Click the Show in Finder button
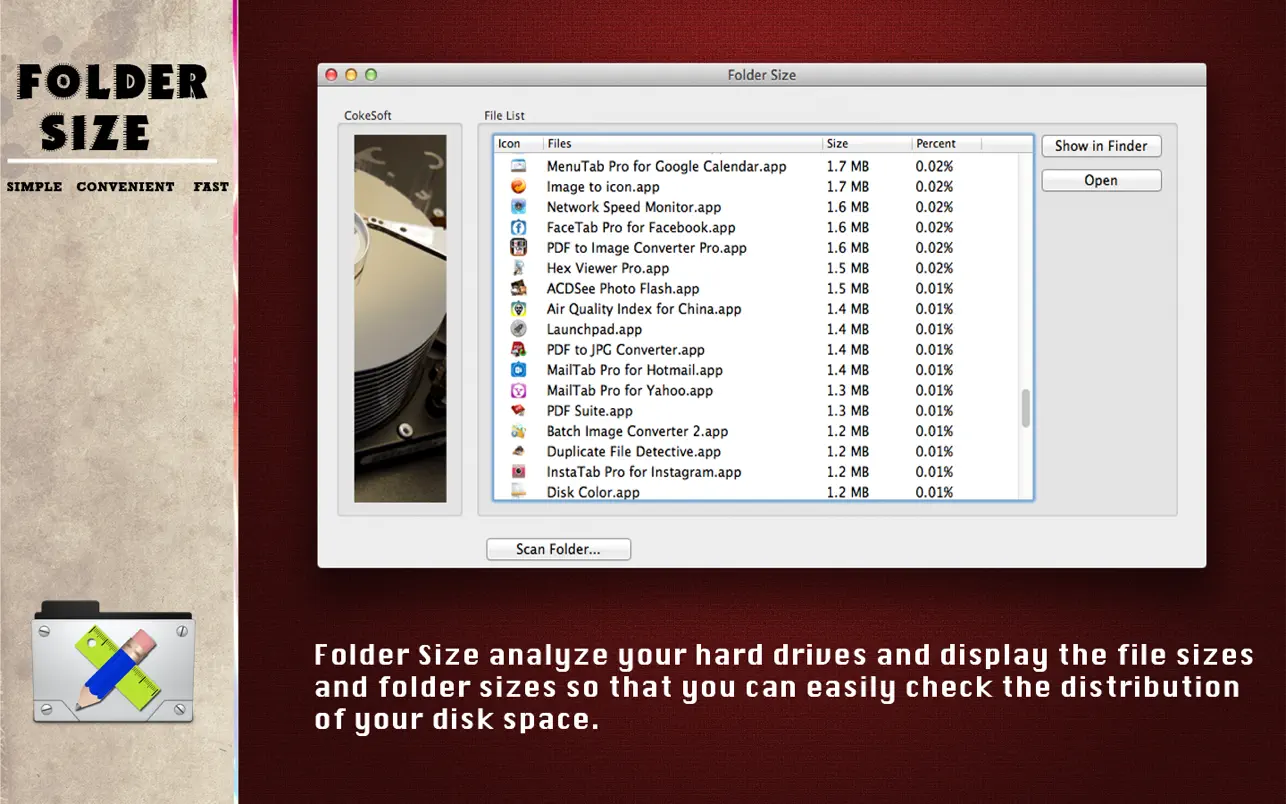Image resolution: width=1286 pixels, height=804 pixels. click(x=1101, y=146)
